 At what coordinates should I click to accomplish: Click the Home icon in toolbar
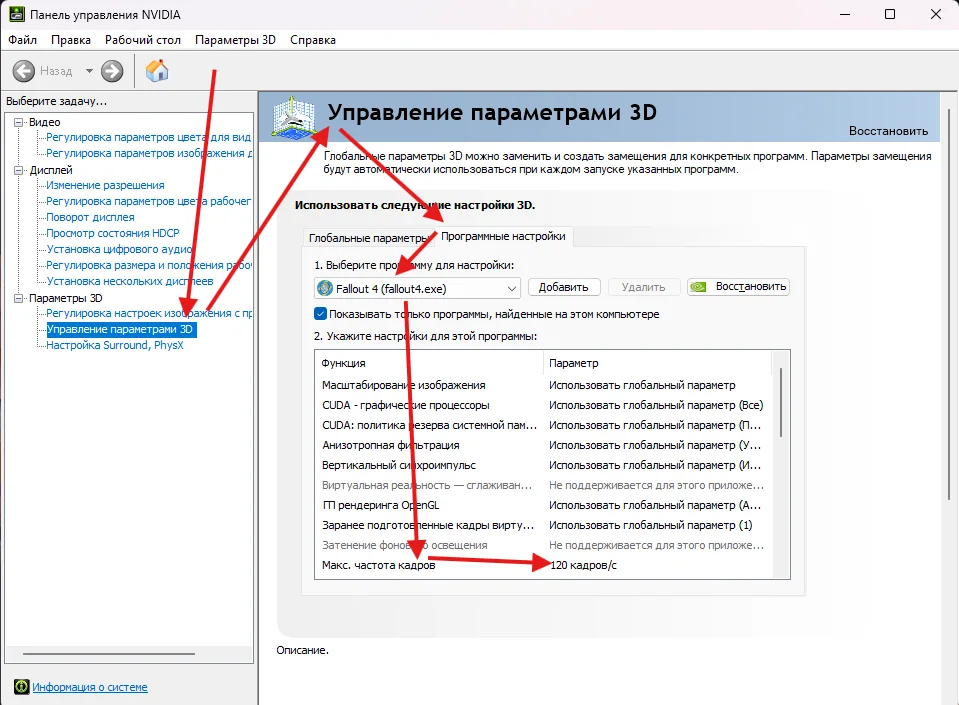[157, 71]
